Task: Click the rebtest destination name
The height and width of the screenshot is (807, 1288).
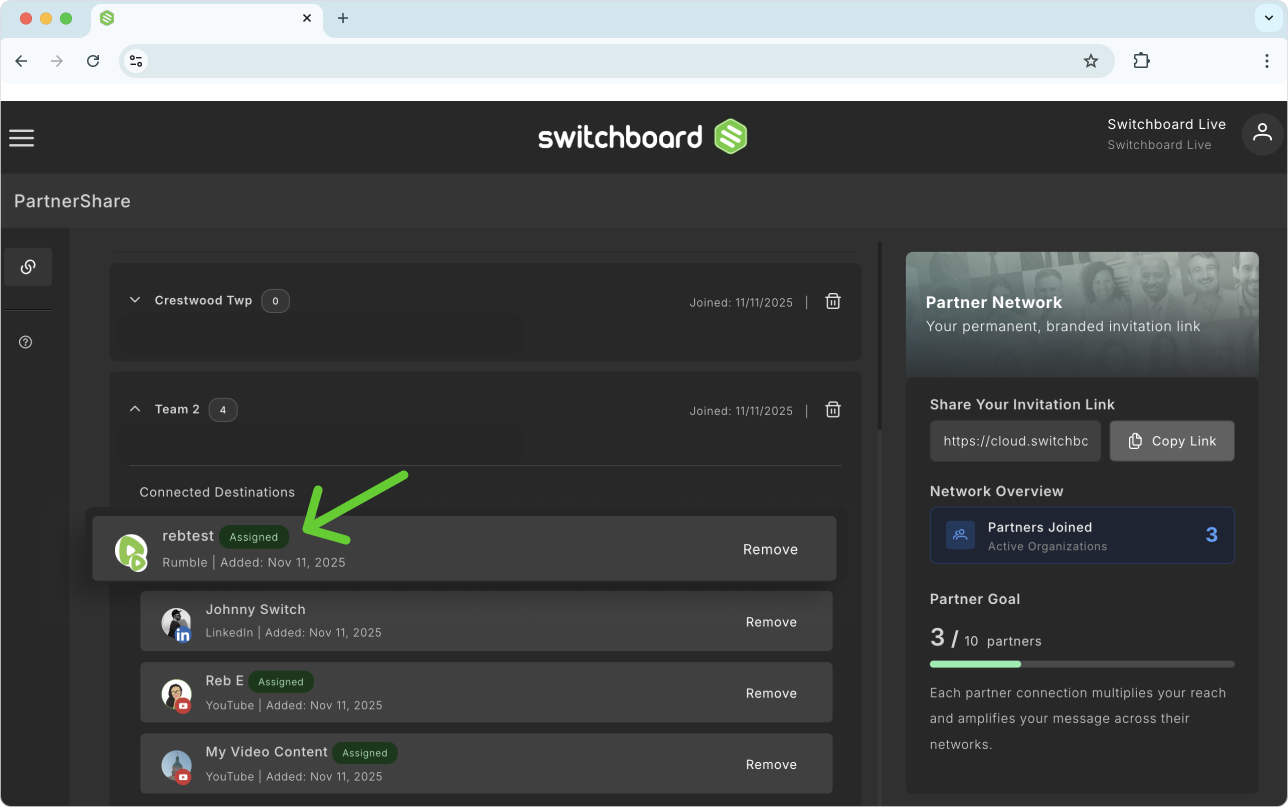Action: pyautogui.click(x=188, y=536)
